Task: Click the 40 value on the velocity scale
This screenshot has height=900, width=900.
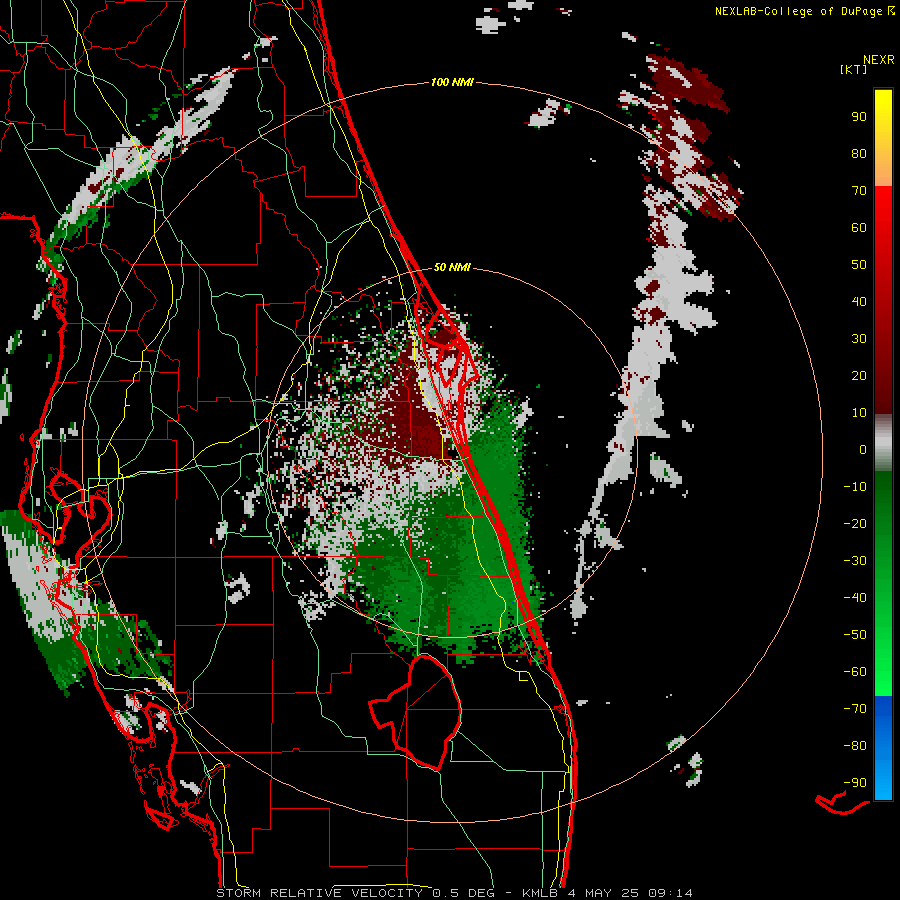Action: click(859, 301)
